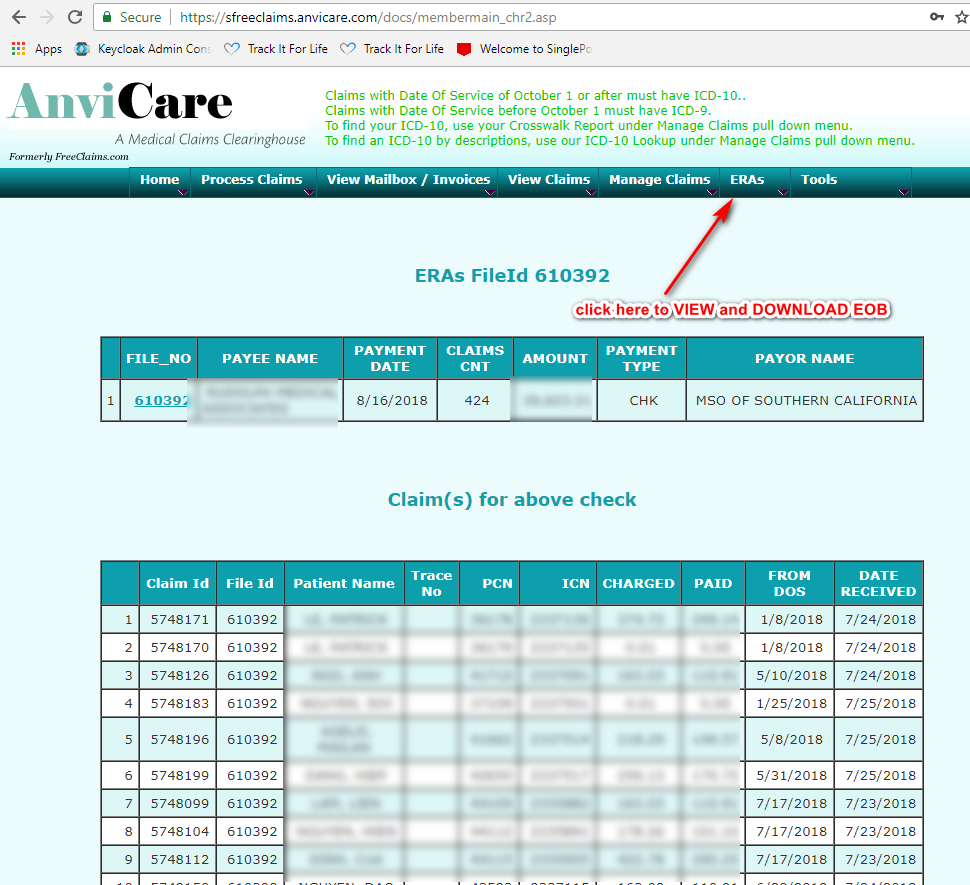Image resolution: width=970 pixels, height=885 pixels.
Task: Click the DATE RECEIVED column header
Action: [x=878, y=584]
